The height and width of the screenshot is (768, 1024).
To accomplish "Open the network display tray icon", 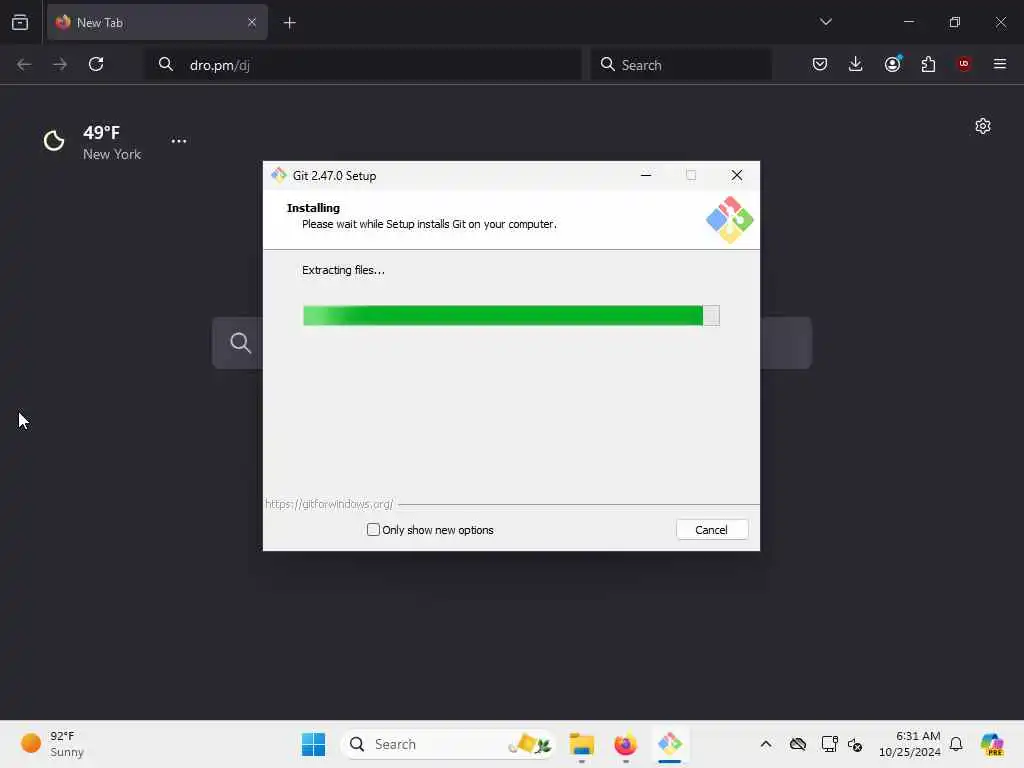I will click(829, 744).
